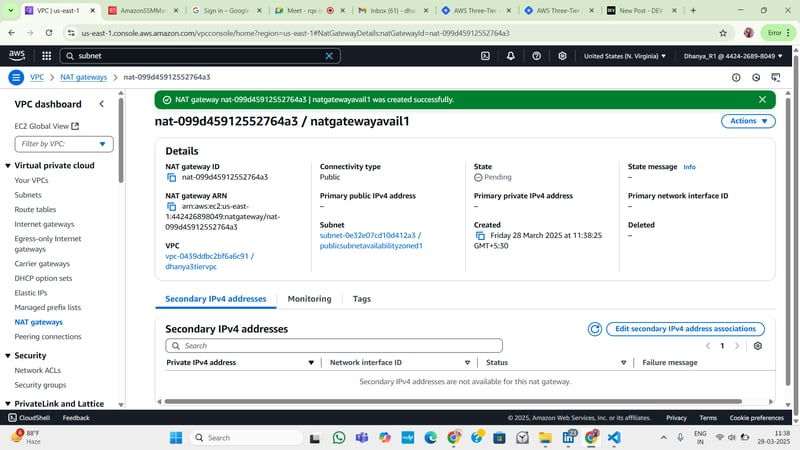The image size is (800, 450).
Task: Switch to the Tags tab
Action: [x=362, y=299]
